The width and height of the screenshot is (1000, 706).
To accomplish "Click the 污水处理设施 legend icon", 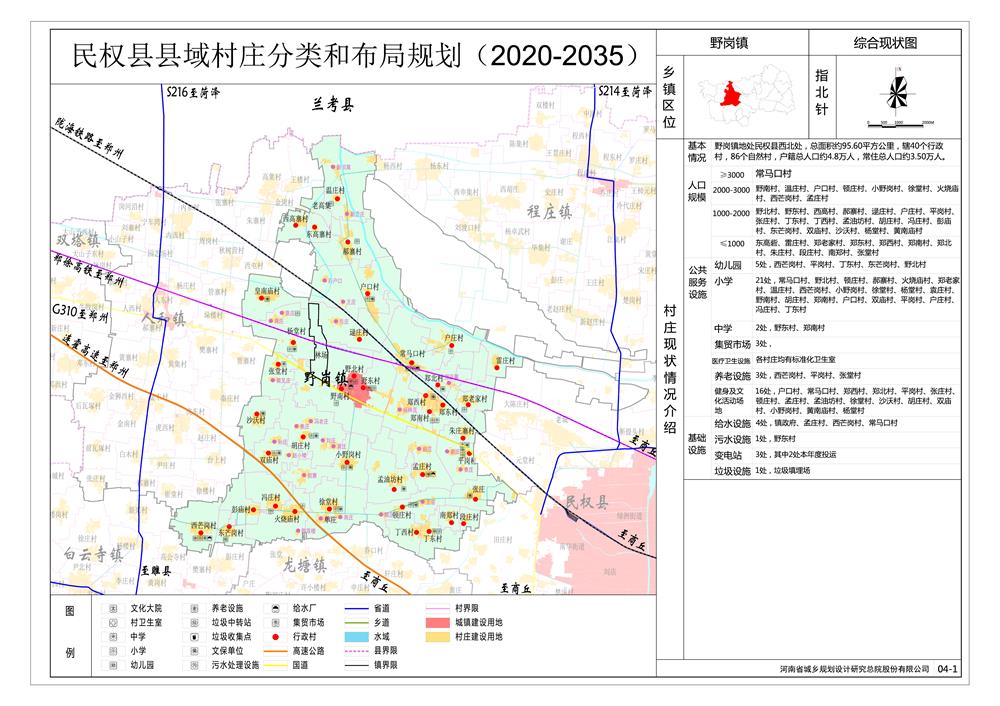I will [x=194, y=665].
